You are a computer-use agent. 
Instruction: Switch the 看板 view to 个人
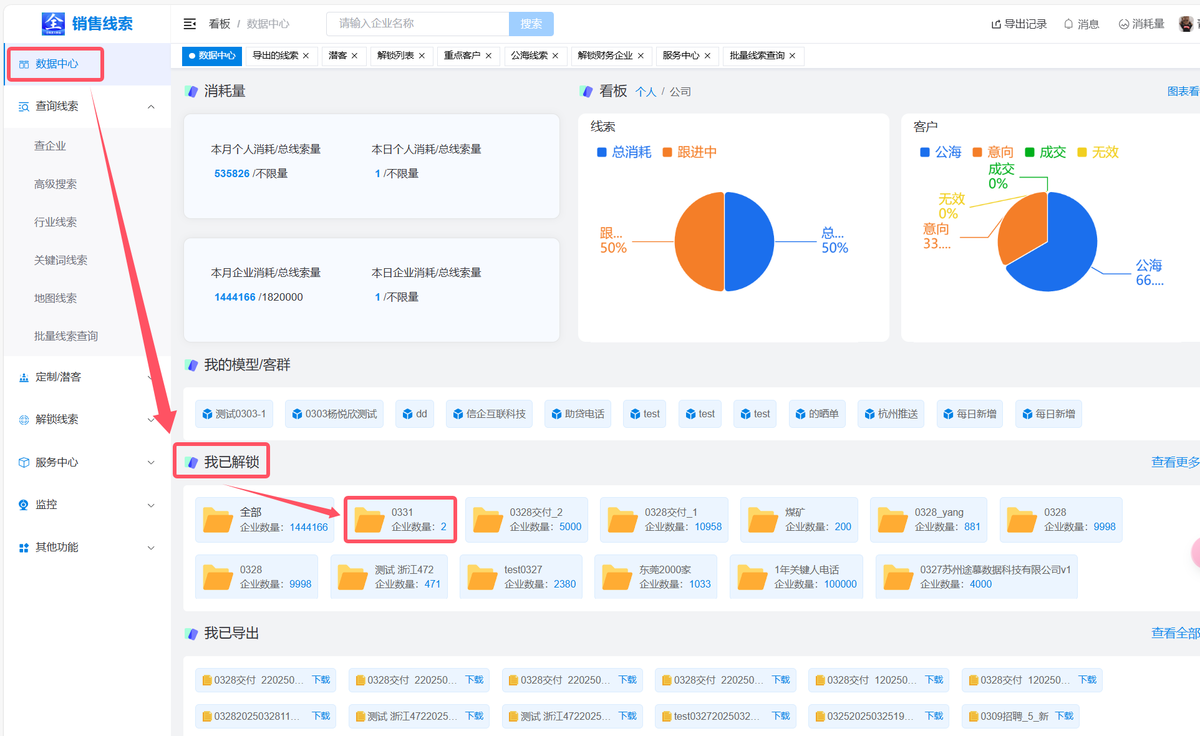[646, 92]
